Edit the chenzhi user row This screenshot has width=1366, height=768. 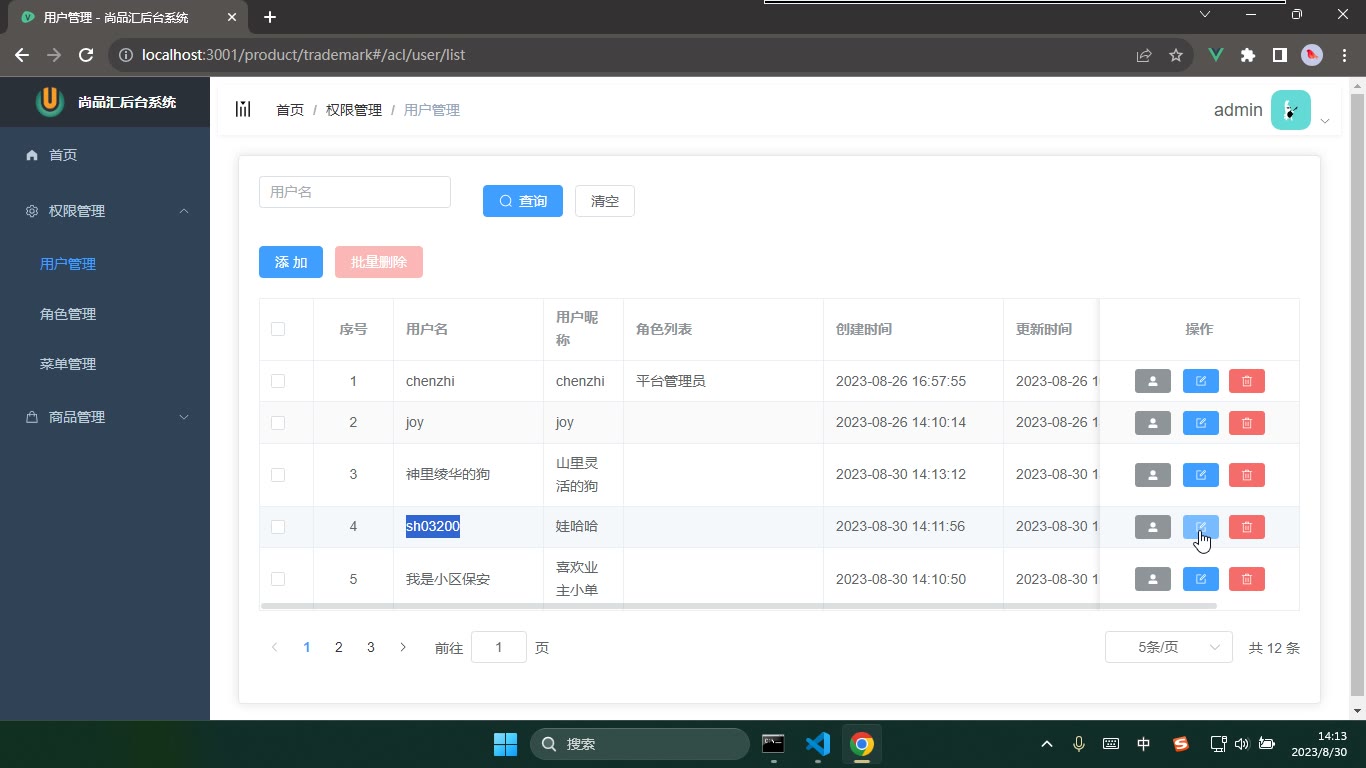tap(1200, 381)
